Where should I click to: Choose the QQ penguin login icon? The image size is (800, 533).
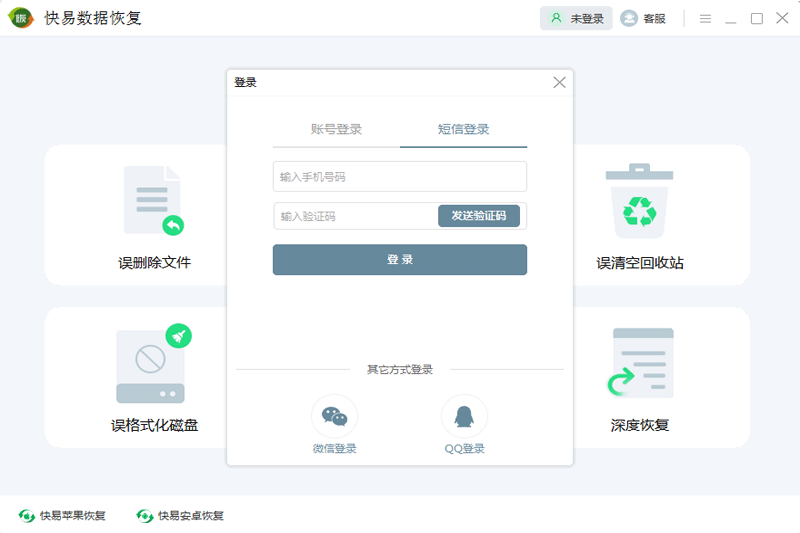464,417
